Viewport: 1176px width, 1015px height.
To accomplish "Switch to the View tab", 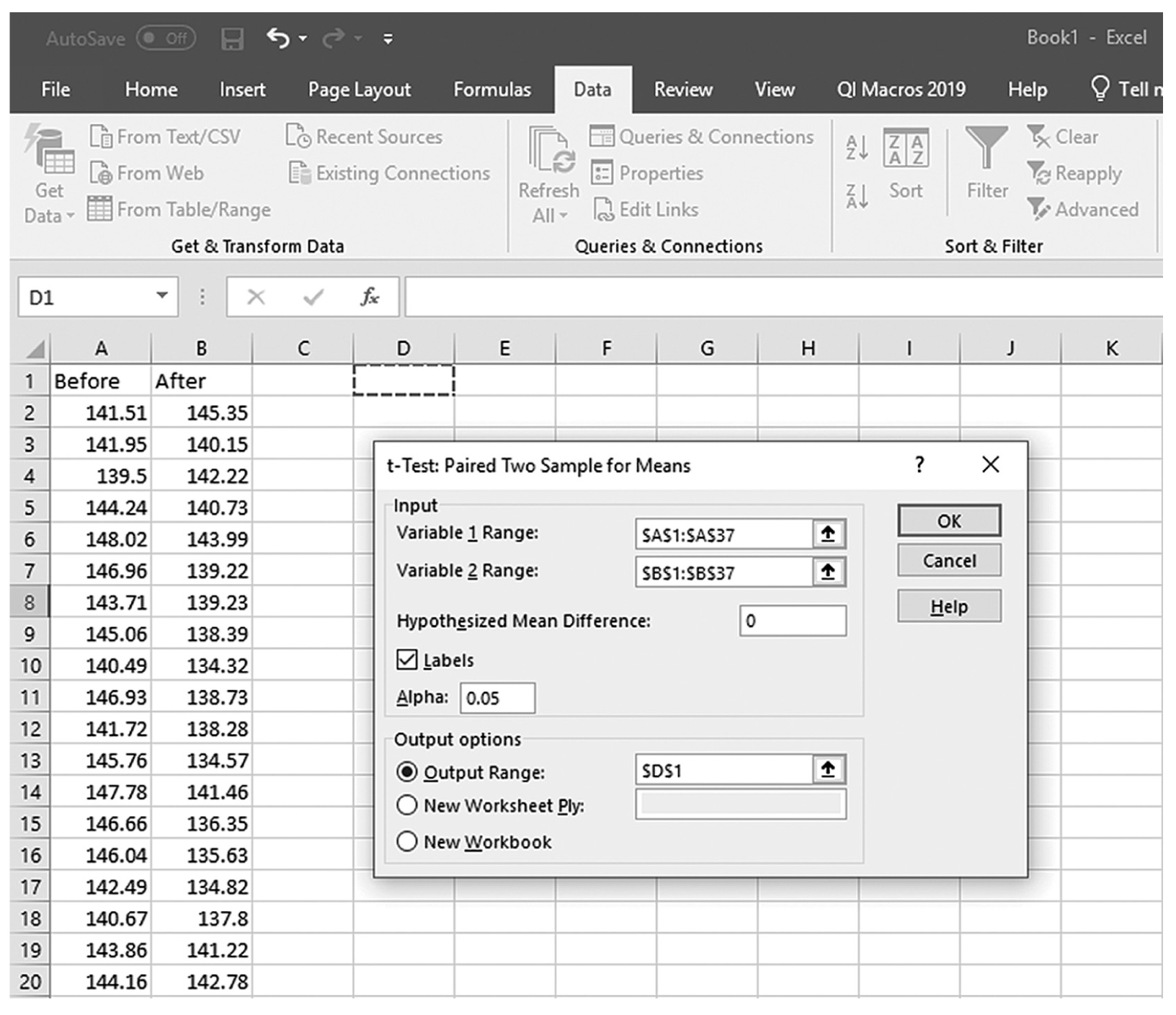I will (x=775, y=89).
